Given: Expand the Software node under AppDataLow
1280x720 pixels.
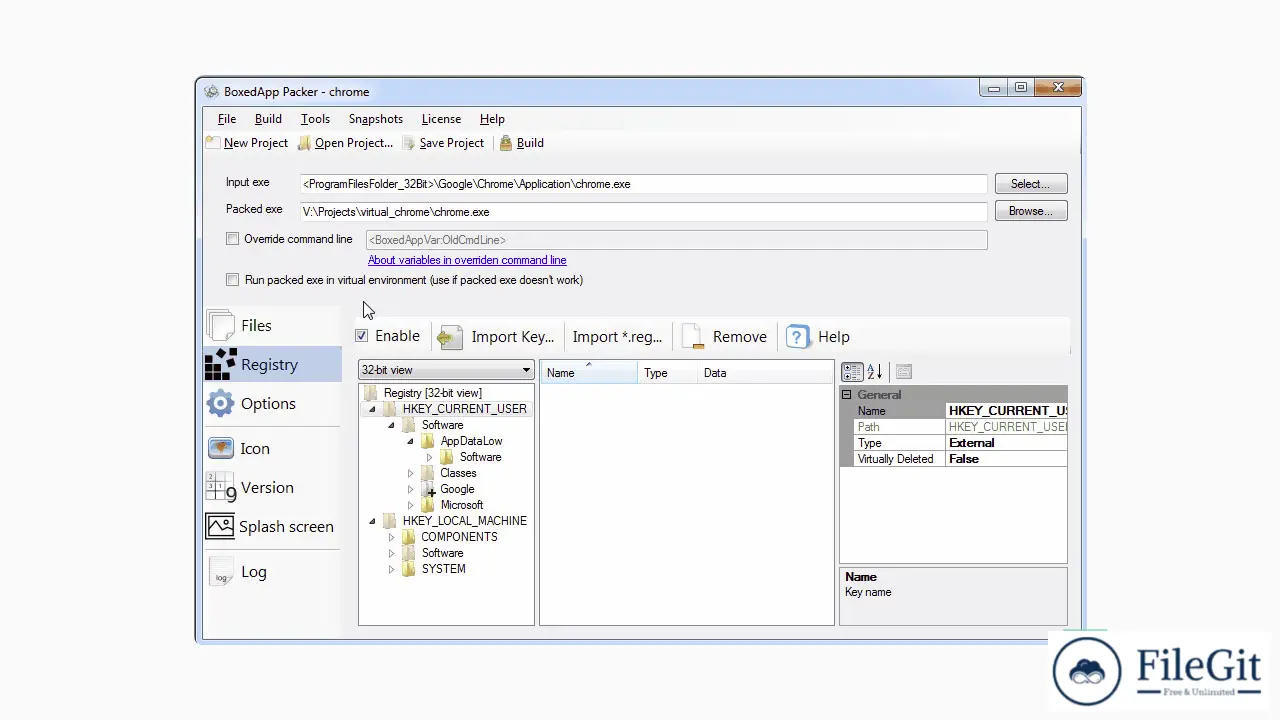Looking at the screenshot, I should pos(430,457).
